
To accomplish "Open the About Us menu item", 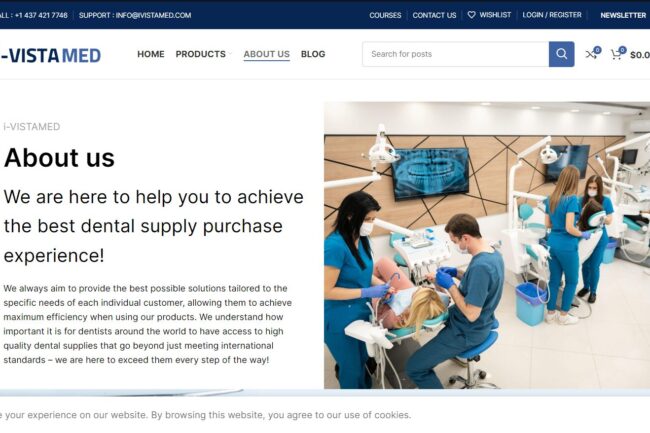I will pyautogui.click(x=267, y=54).
